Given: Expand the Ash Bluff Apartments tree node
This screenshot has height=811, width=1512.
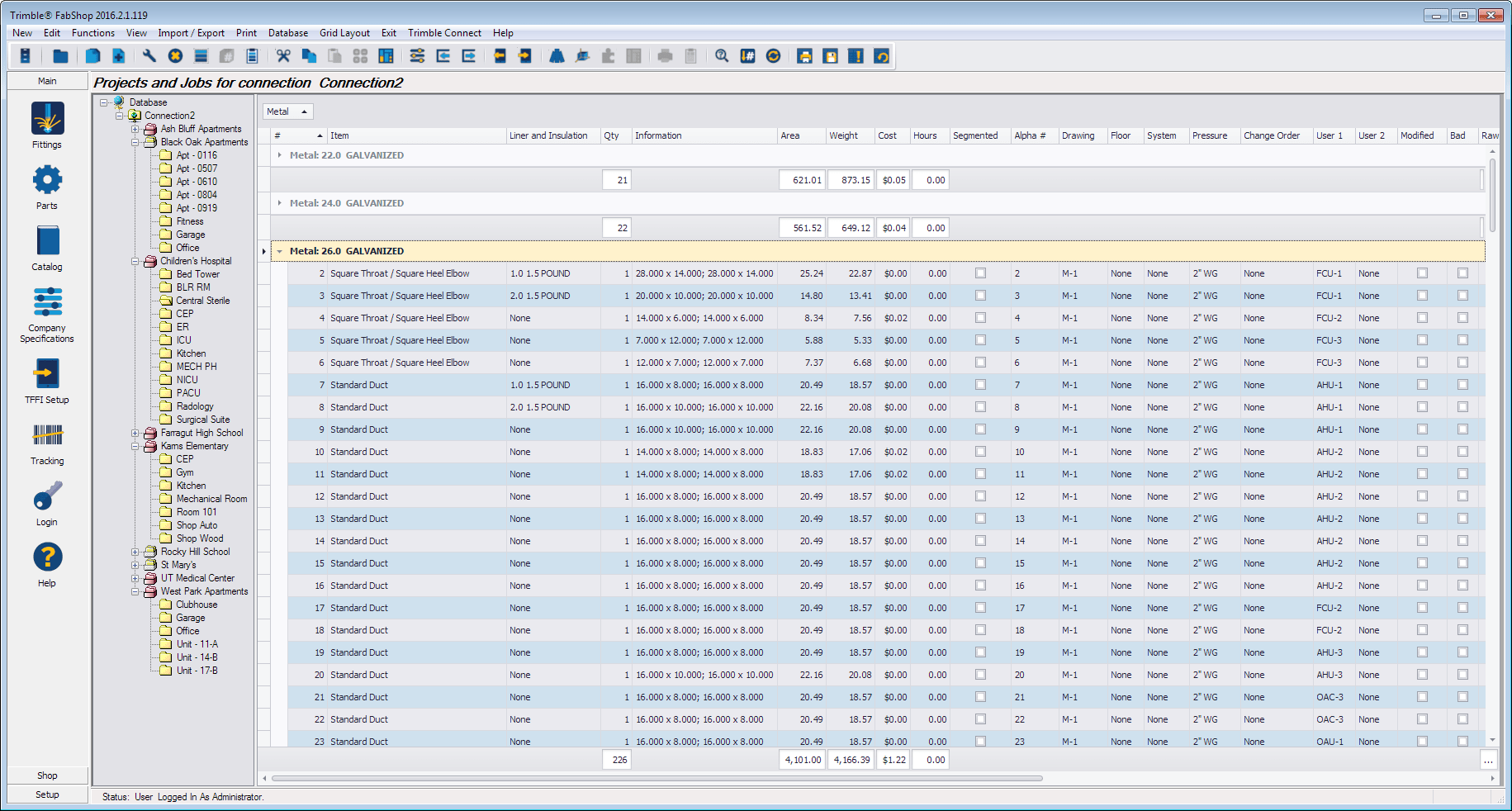Looking at the screenshot, I should click(x=135, y=129).
